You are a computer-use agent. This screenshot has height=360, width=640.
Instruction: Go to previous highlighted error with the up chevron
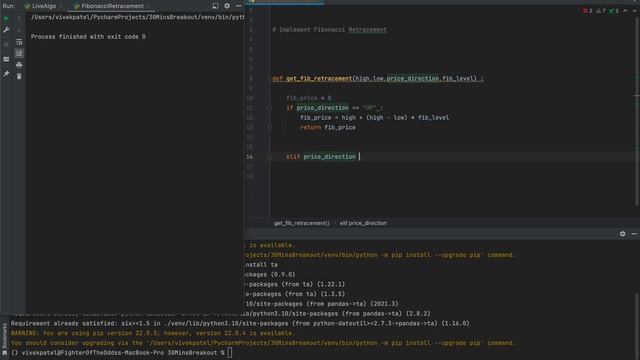pyautogui.click(x=626, y=11)
